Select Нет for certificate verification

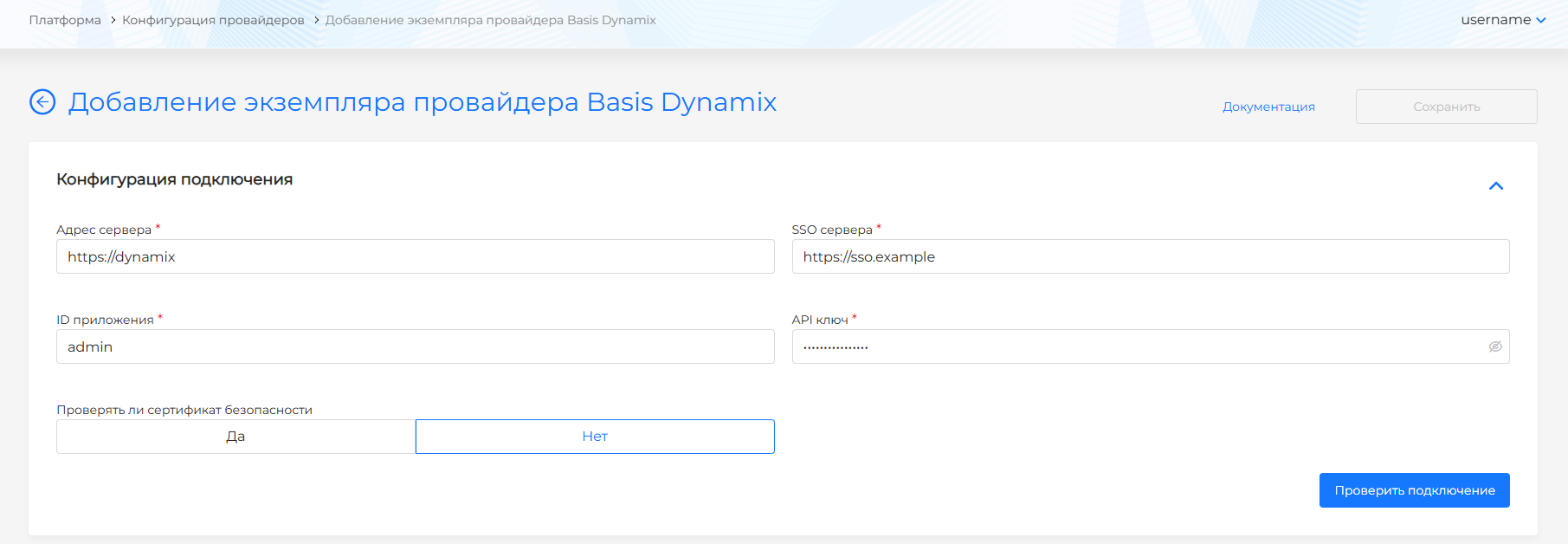point(595,437)
